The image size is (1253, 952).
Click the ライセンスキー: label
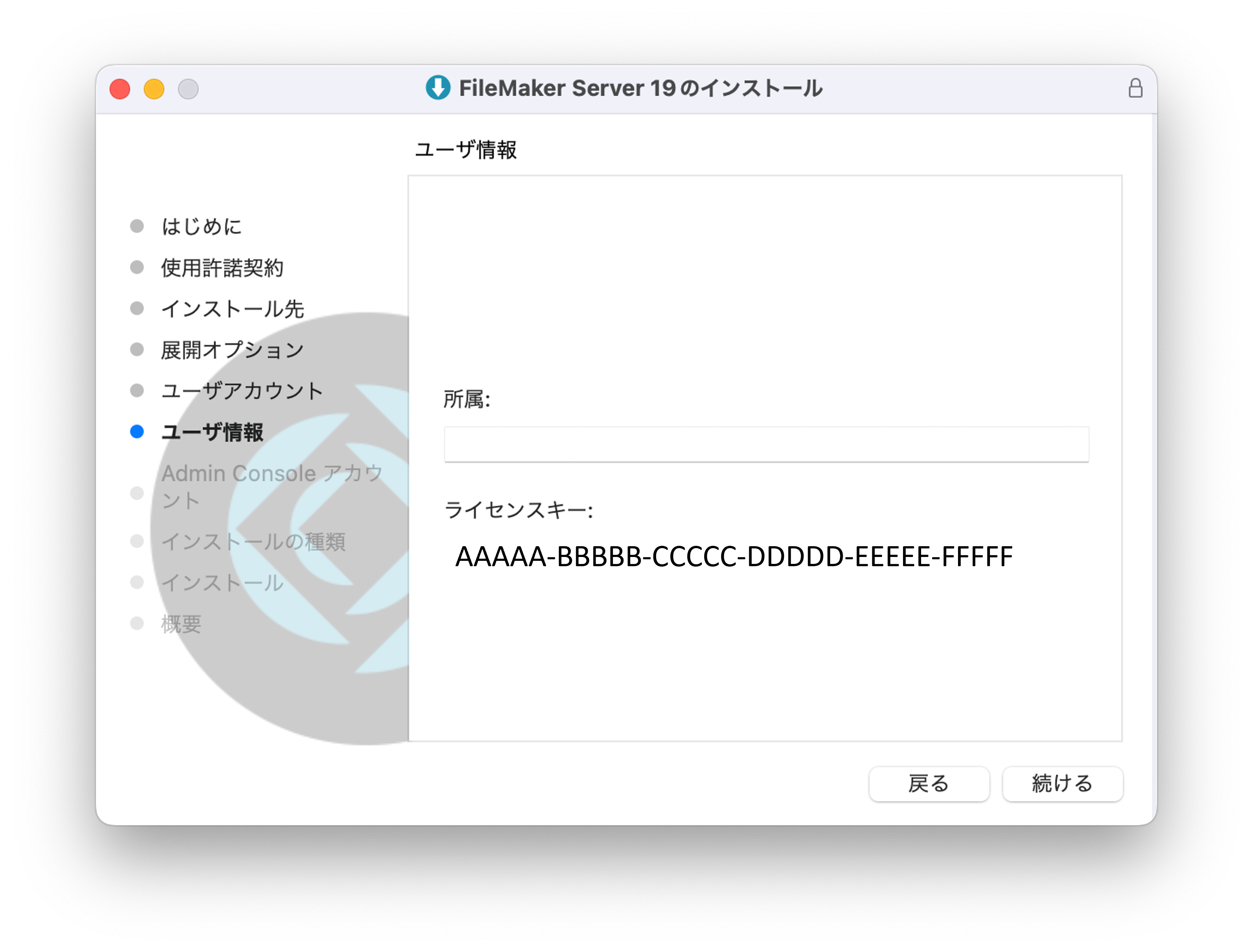tap(519, 510)
